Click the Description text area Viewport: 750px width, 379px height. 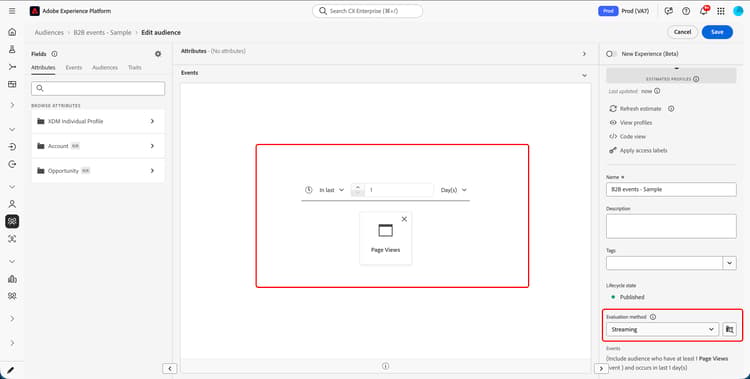(671, 226)
